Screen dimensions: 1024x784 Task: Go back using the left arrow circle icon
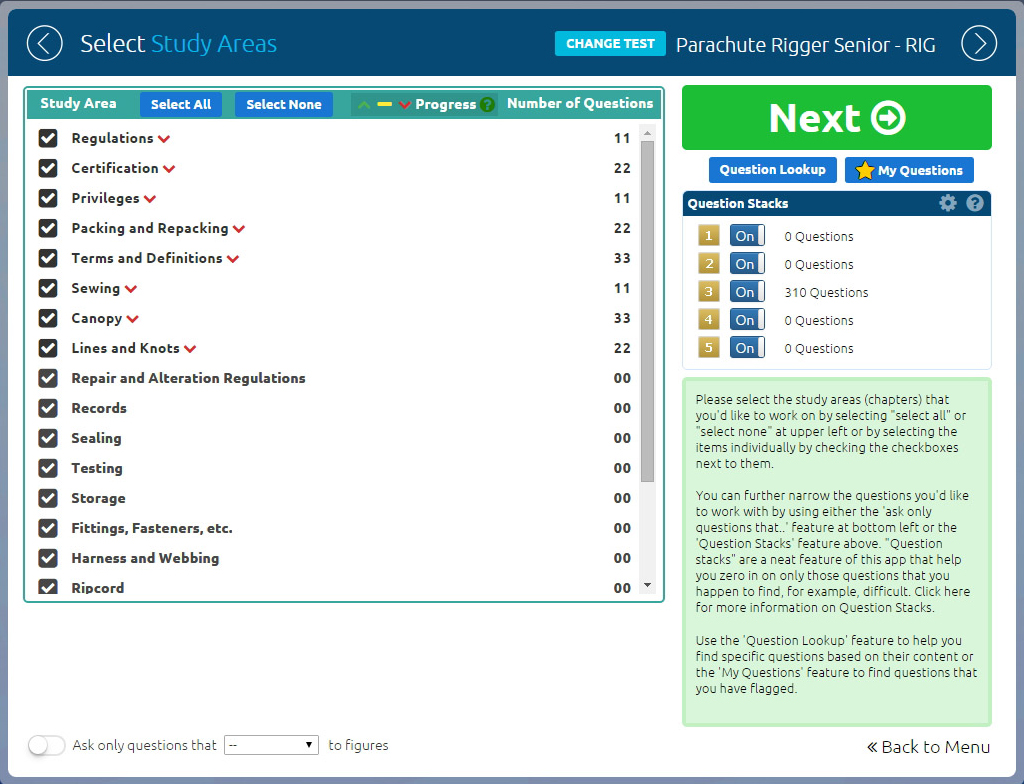pyautogui.click(x=44, y=44)
